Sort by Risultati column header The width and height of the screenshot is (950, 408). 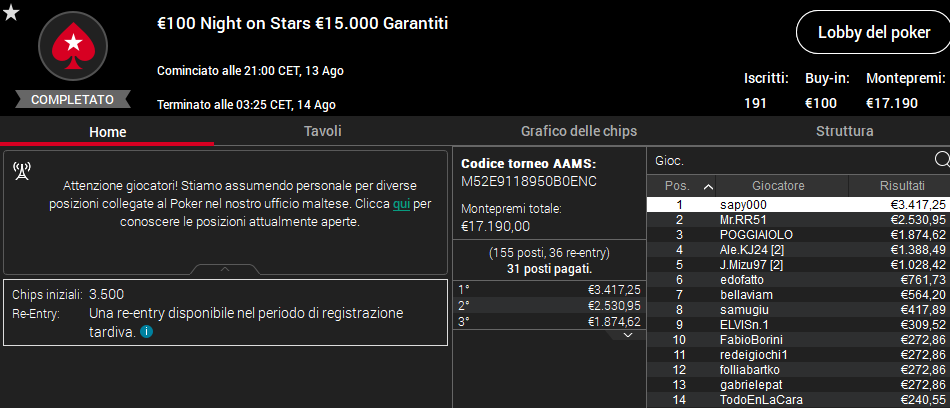pyautogui.click(x=901, y=186)
